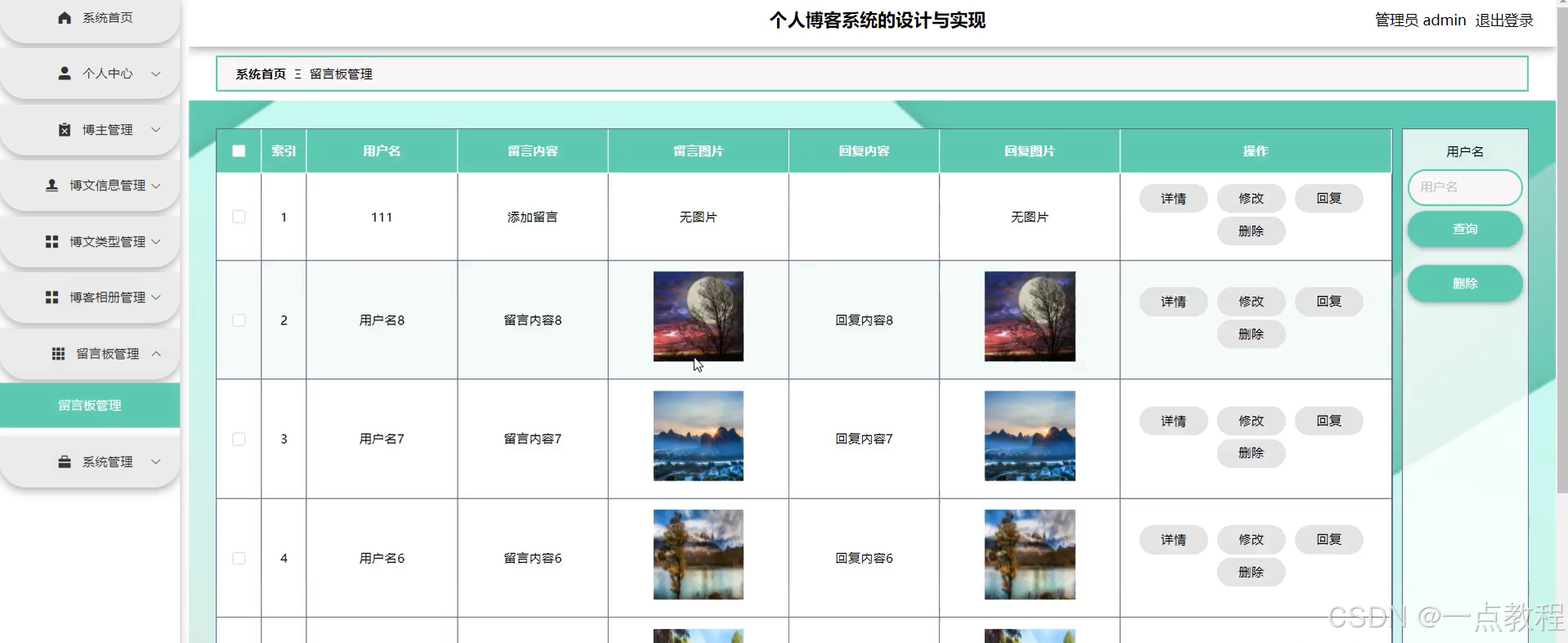Click the 留言内容7 cell text
This screenshot has height=643, width=1568.
533,440
